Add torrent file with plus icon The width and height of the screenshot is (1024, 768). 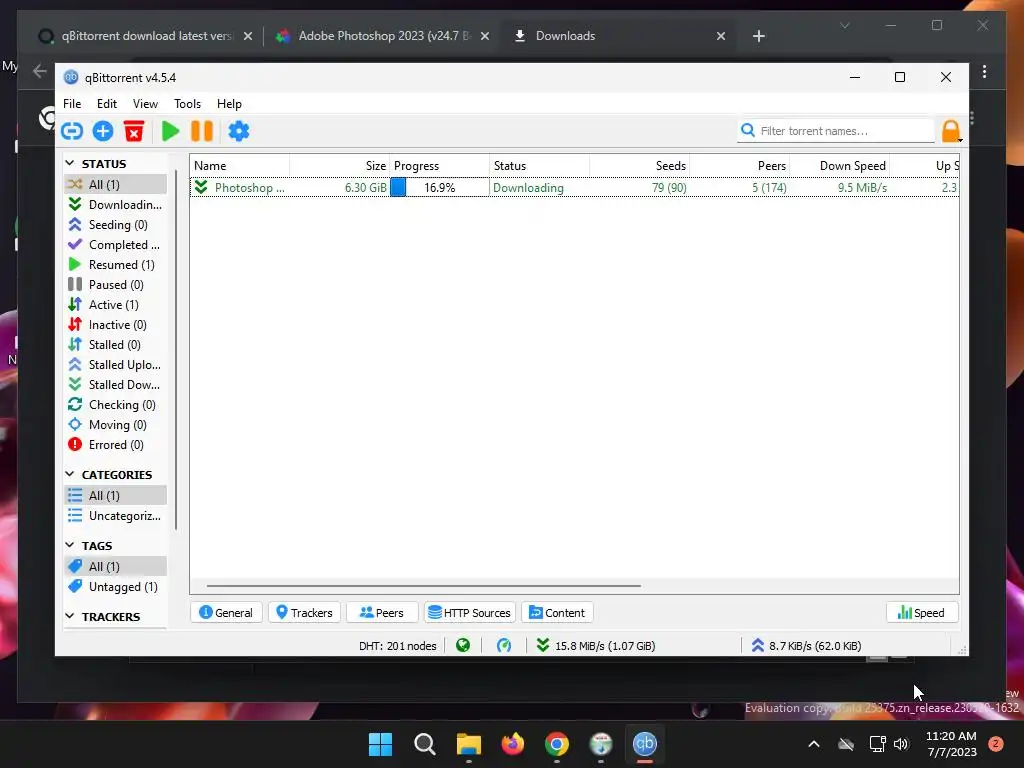[x=103, y=131]
